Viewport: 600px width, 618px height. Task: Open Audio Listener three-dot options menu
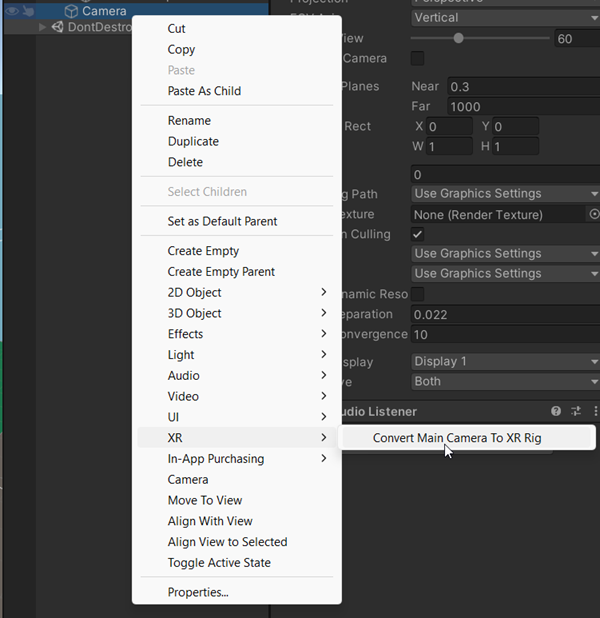[595, 411]
